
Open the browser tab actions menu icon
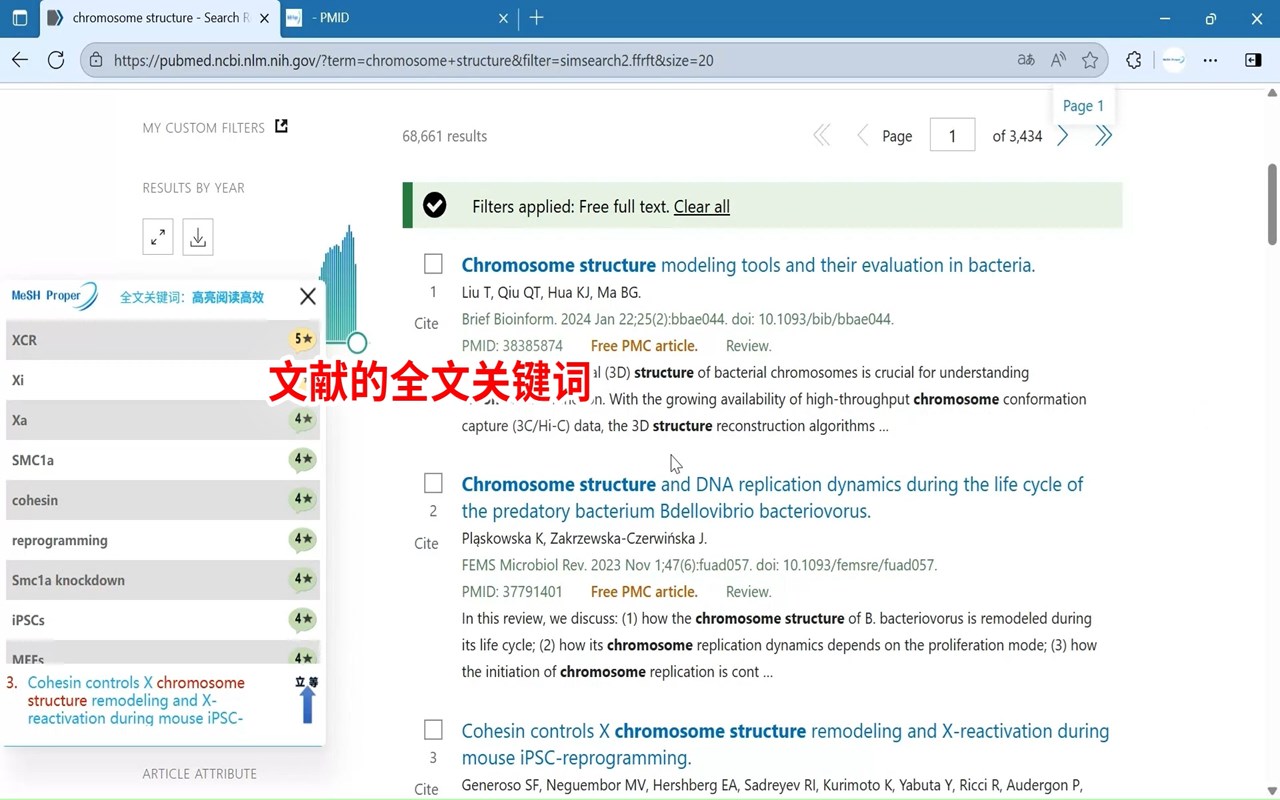[x=19, y=18]
